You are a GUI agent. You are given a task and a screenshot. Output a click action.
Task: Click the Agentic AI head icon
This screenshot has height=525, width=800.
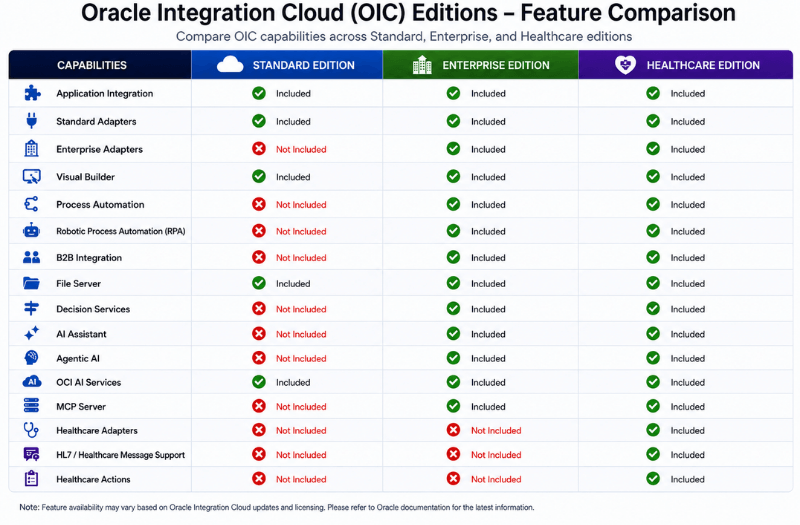32,358
